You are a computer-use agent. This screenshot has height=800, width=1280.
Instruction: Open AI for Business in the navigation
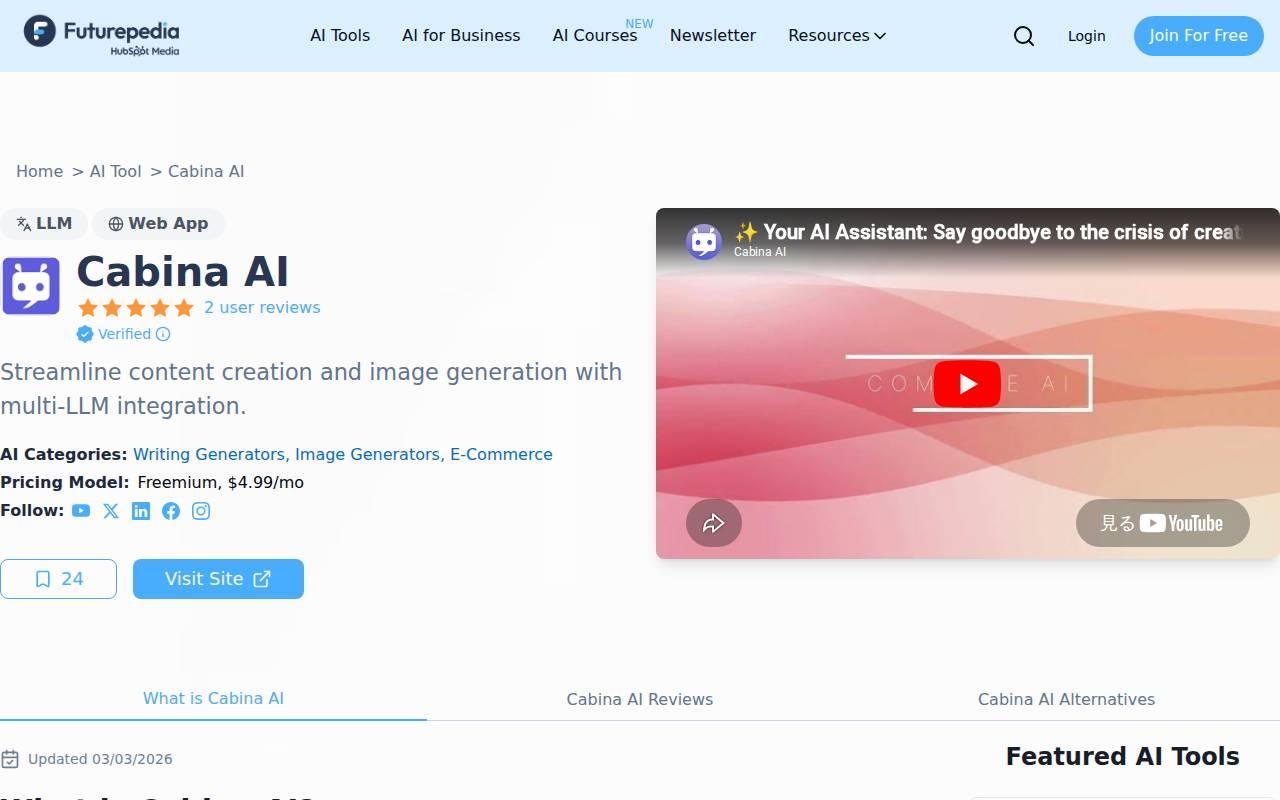(x=461, y=36)
